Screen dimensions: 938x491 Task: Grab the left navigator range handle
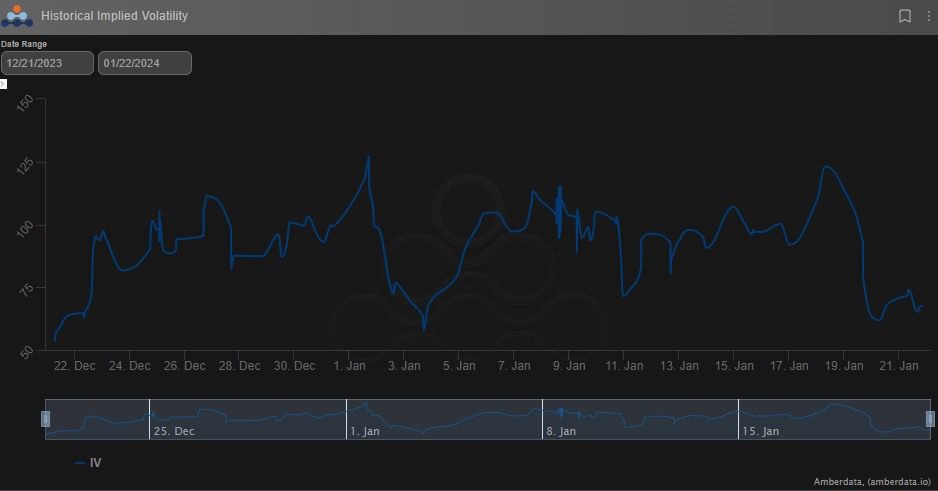(45, 419)
